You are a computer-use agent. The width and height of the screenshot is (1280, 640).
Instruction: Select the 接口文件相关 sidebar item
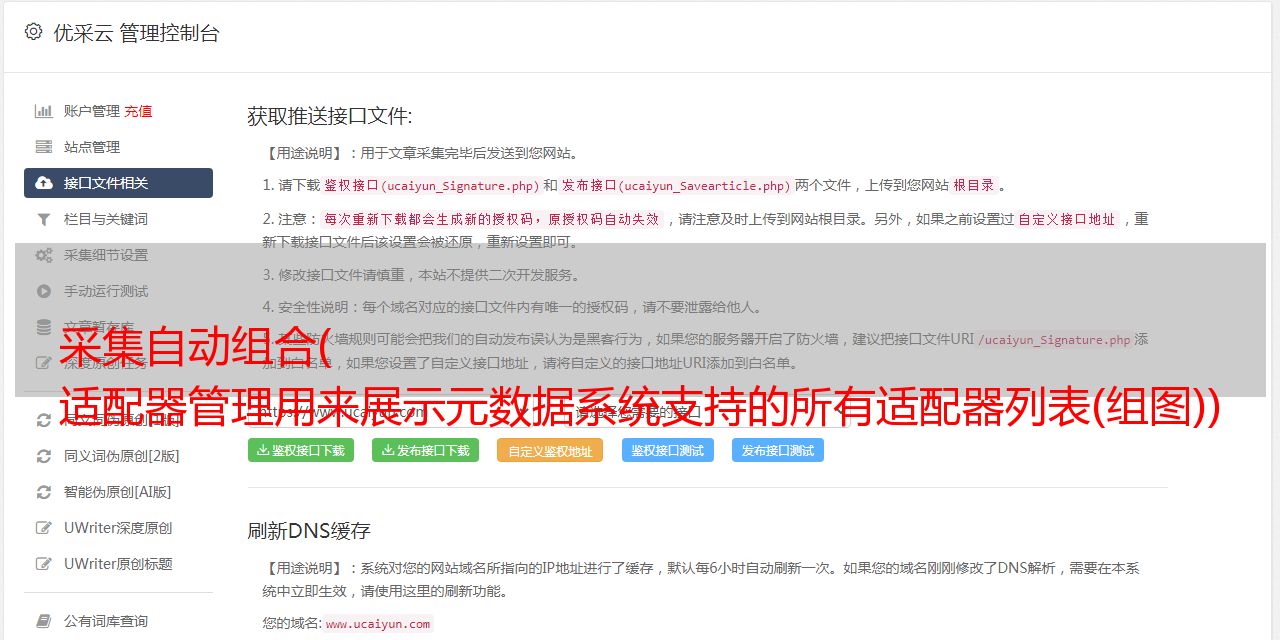(118, 183)
